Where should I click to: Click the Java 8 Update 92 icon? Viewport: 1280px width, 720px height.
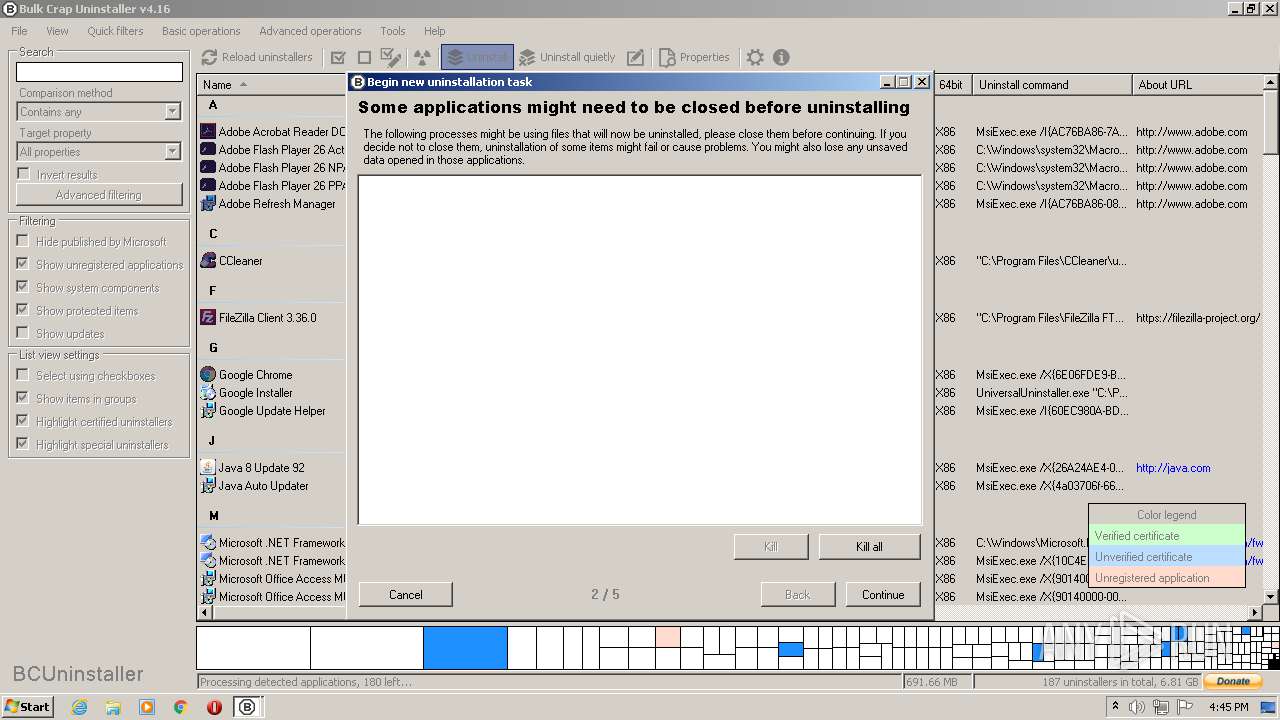[x=208, y=467]
